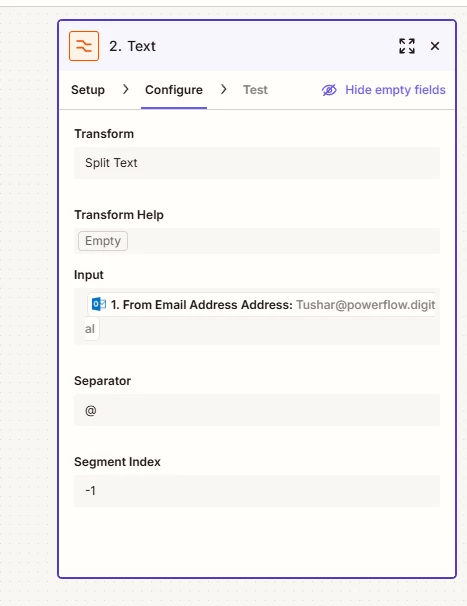Click the From Email Address Address pill
Screen dimensions: 467x606
coord(261,305)
